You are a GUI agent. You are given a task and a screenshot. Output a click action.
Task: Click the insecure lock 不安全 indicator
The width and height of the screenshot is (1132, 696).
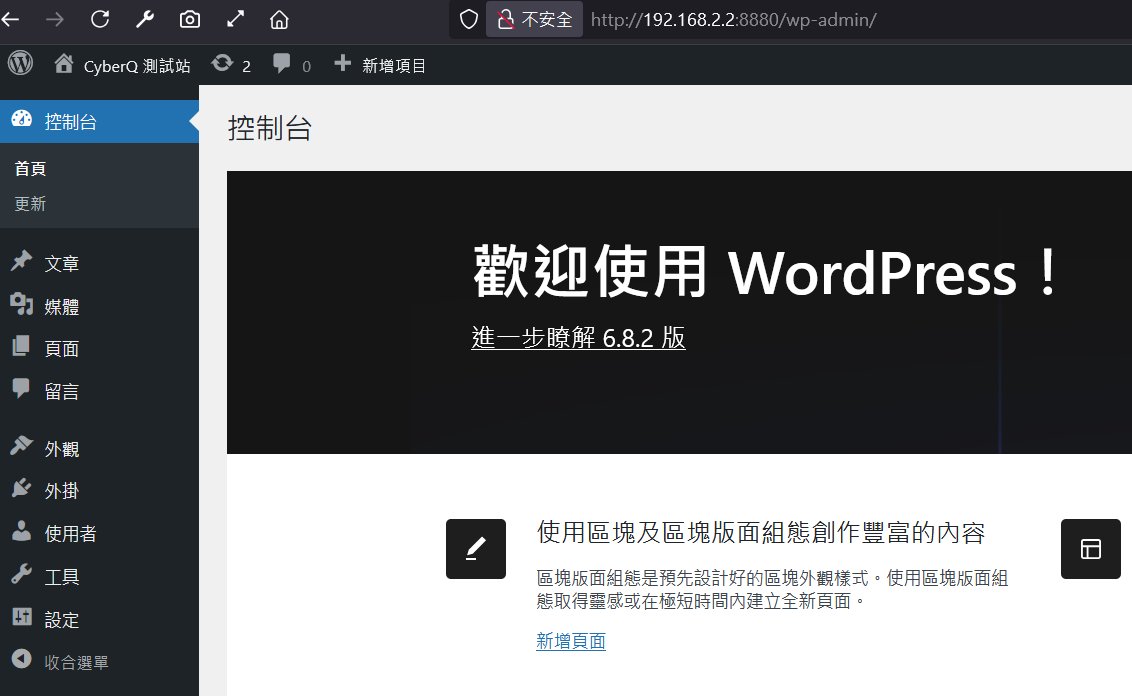coord(535,19)
